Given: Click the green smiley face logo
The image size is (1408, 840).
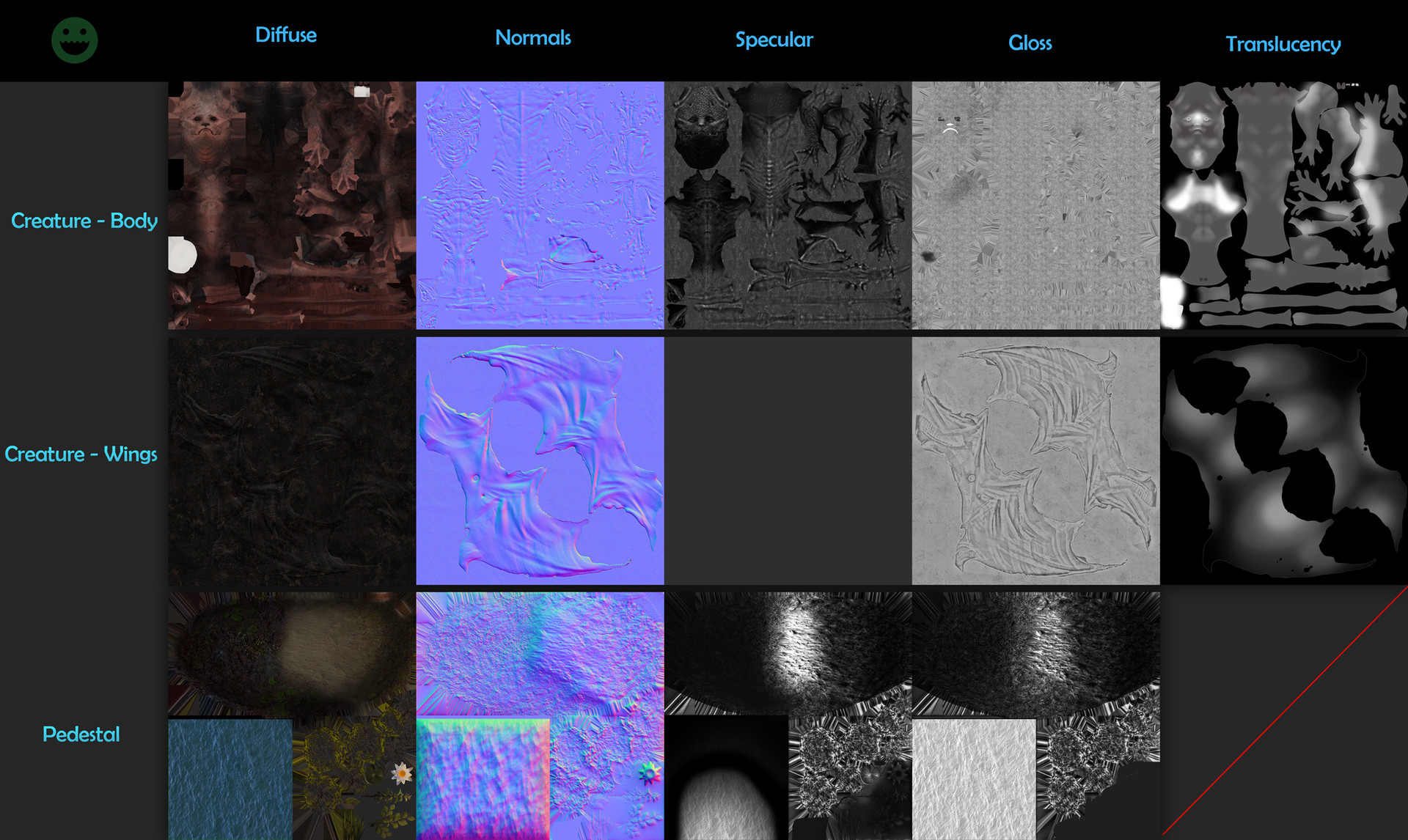Looking at the screenshot, I should tap(74, 40).
